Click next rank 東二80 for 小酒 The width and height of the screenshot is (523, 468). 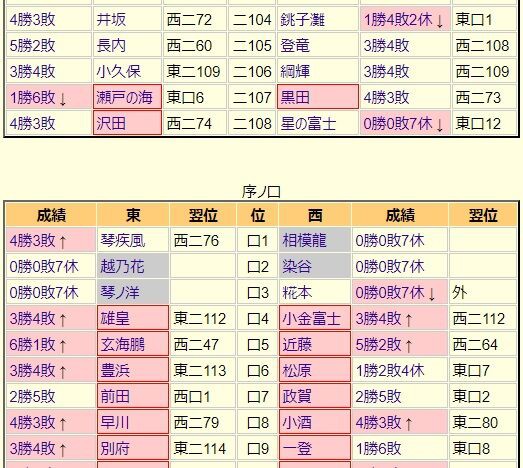pyautogui.click(x=475, y=423)
